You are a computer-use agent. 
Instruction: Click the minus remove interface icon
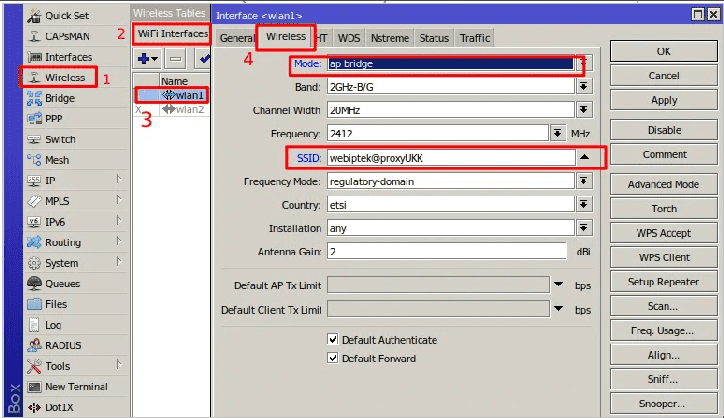click(x=175, y=59)
